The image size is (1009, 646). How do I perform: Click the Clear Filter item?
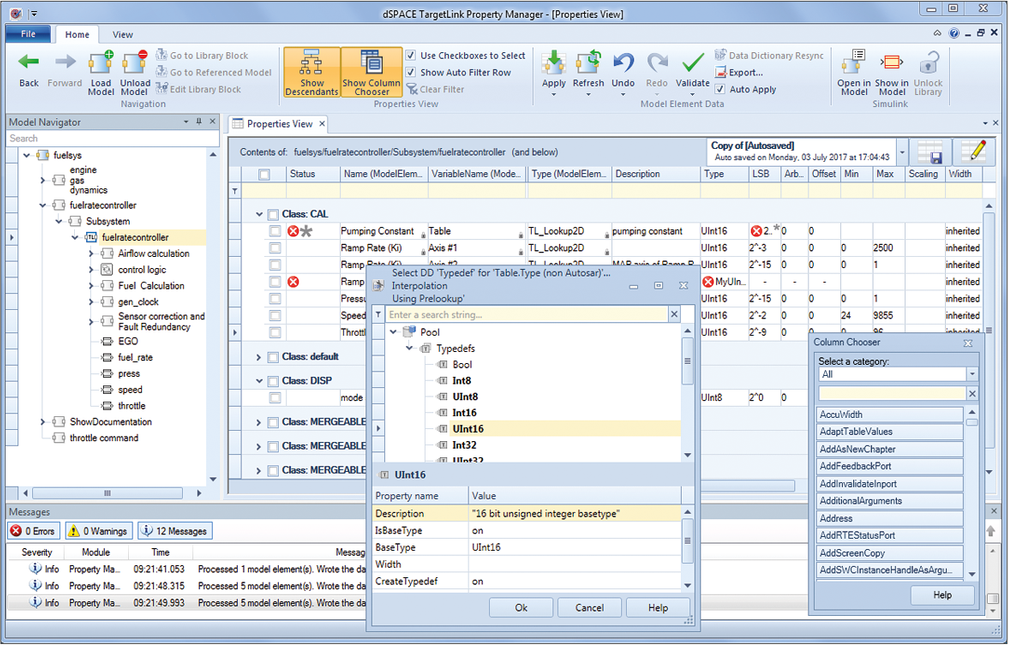point(435,89)
